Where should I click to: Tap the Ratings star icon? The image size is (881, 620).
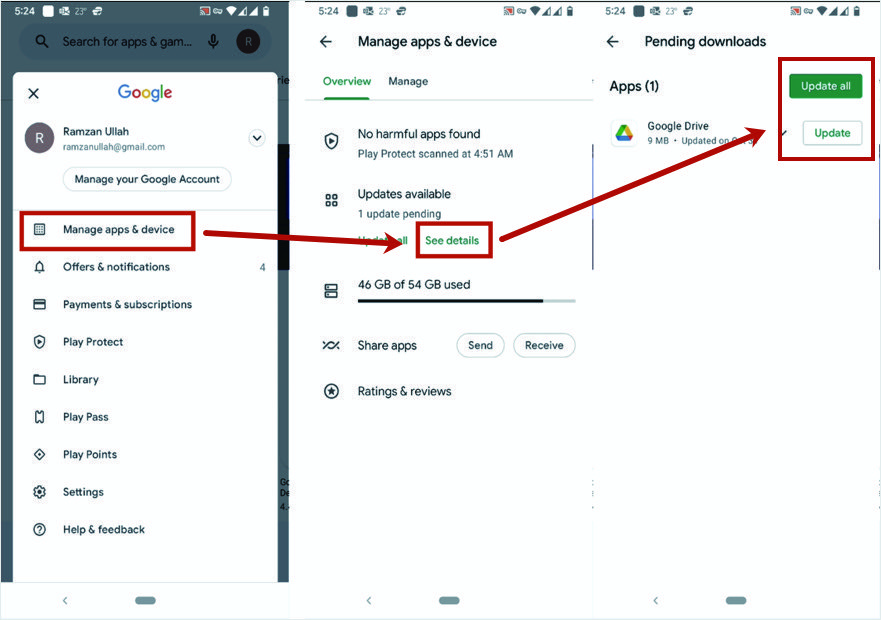pyautogui.click(x=331, y=391)
